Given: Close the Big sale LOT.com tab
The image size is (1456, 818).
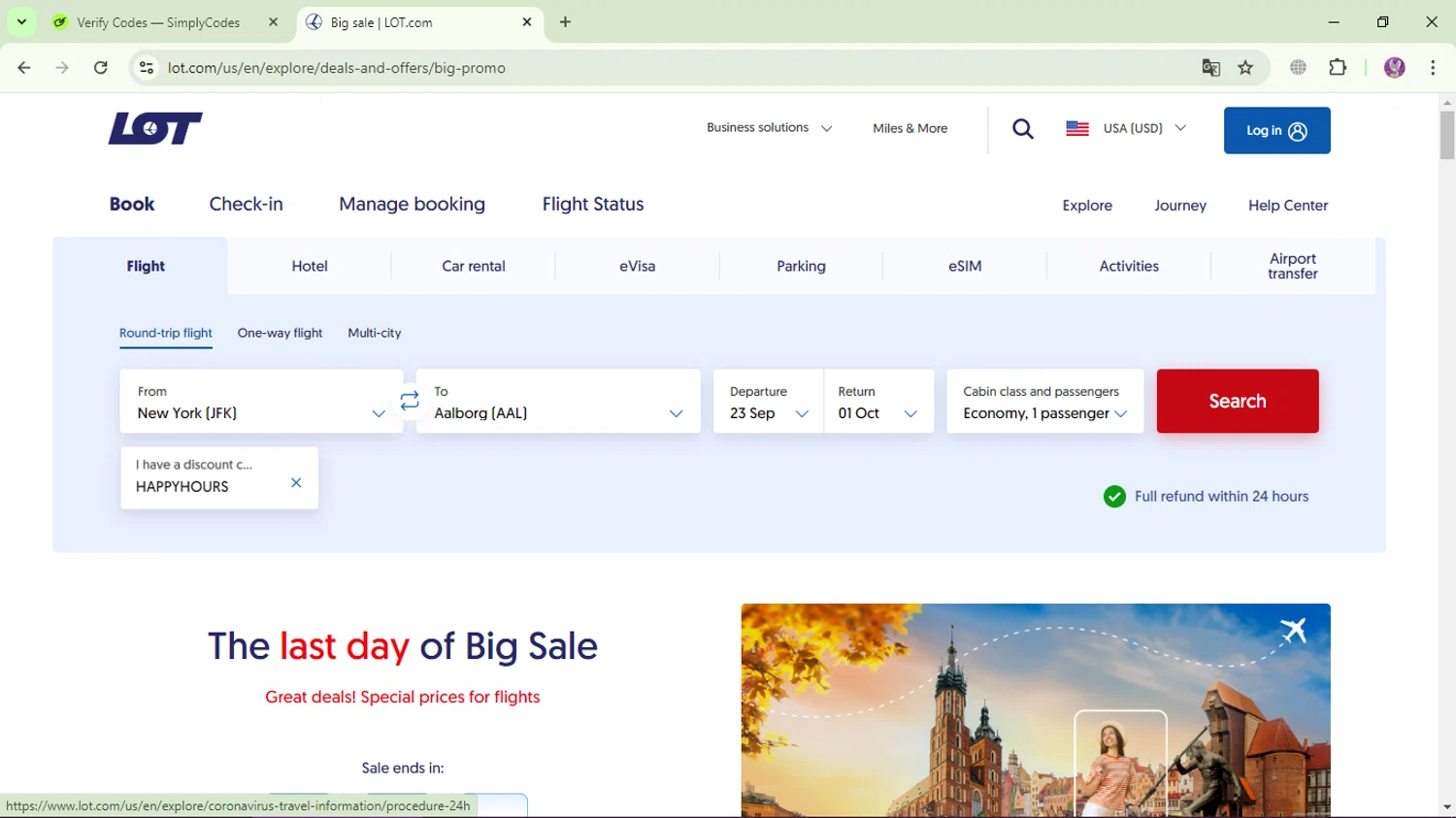Looking at the screenshot, I should 527,22.
